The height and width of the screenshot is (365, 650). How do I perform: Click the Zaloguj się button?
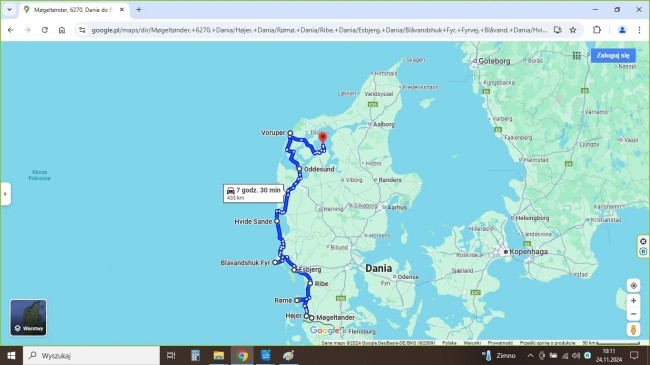click(x=613, y=56)
